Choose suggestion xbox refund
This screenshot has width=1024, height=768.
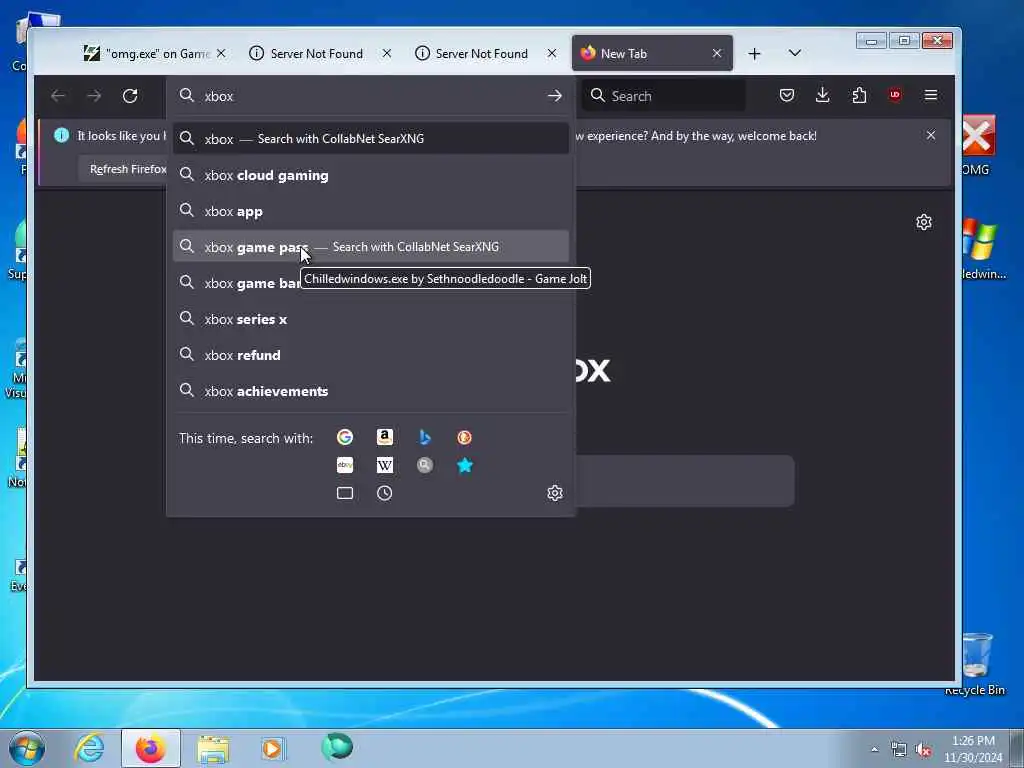tap(370, 355)
